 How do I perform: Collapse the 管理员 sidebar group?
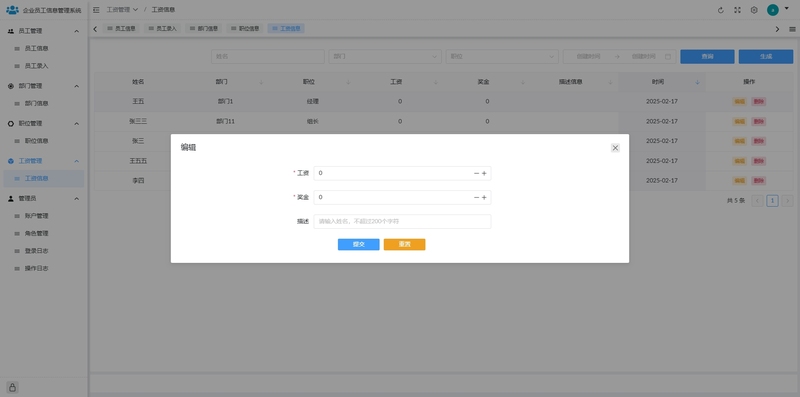(x=77, y=198)
